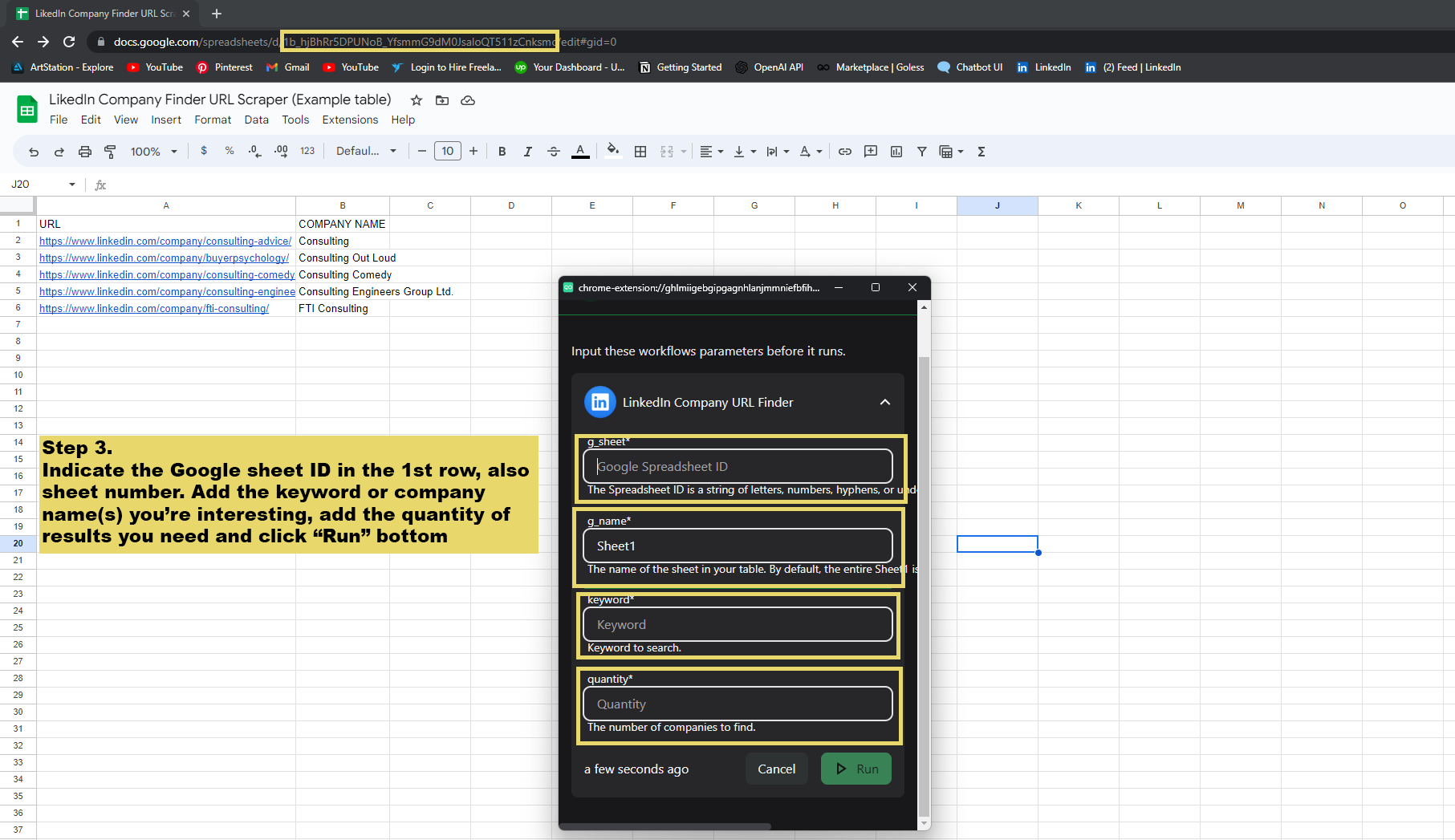Open the Edit menu

pyautogui.click(x=91, y=120)
